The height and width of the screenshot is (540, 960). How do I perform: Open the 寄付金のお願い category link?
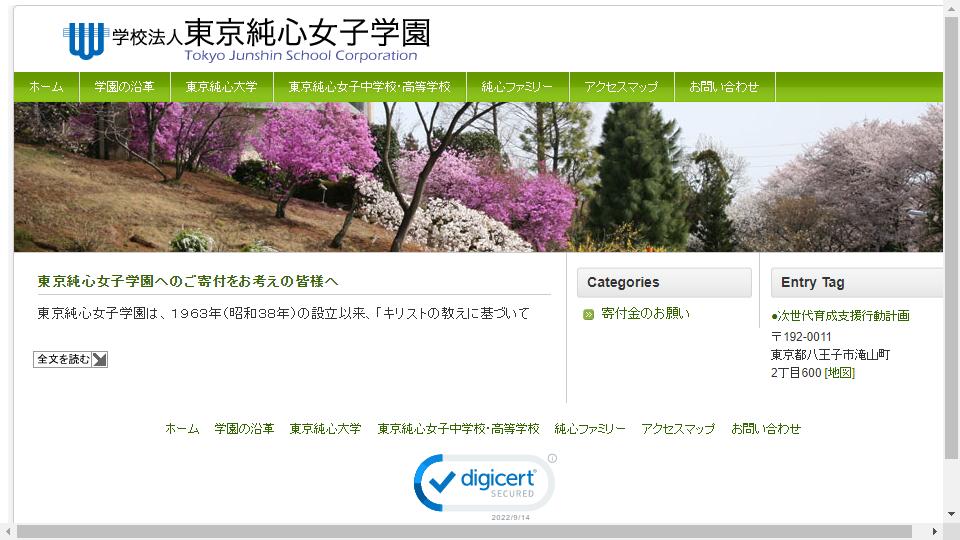645,313
